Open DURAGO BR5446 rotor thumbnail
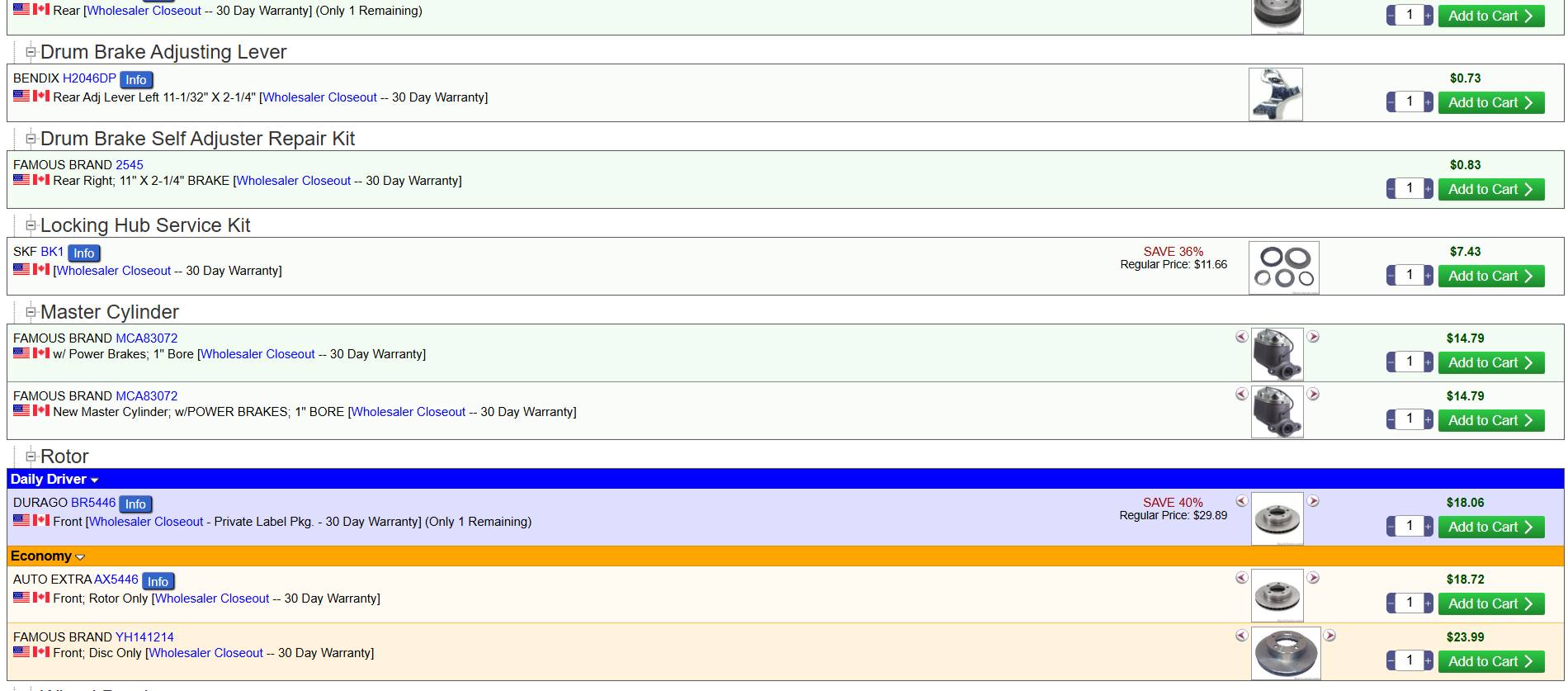Screen dimensions: 1568x691 [x=1278, y=518]
